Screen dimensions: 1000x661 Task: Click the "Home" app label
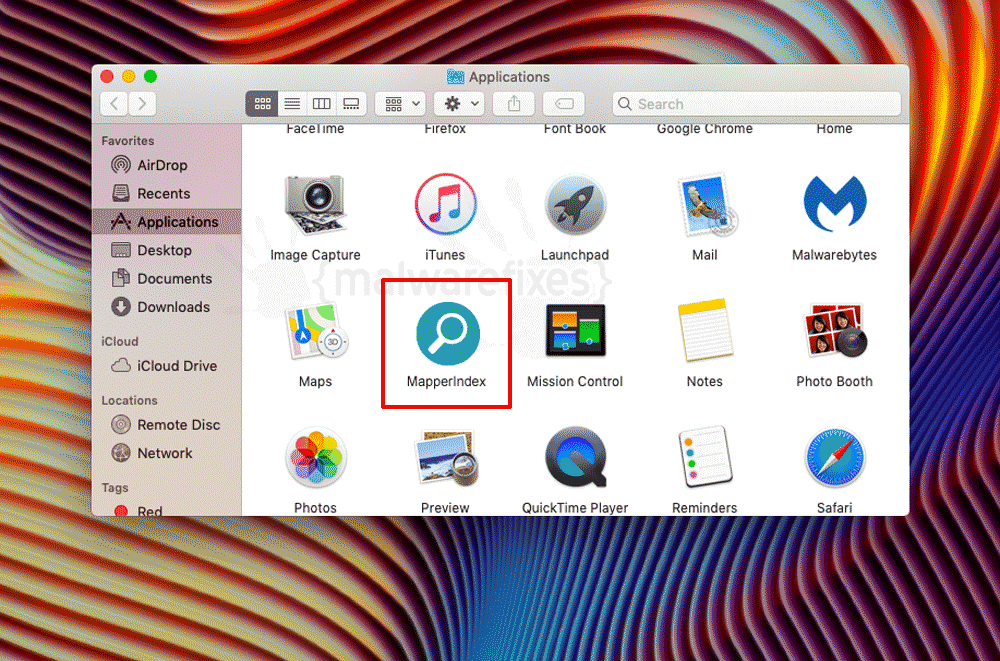pyautogui.click(x=834, y=128)
